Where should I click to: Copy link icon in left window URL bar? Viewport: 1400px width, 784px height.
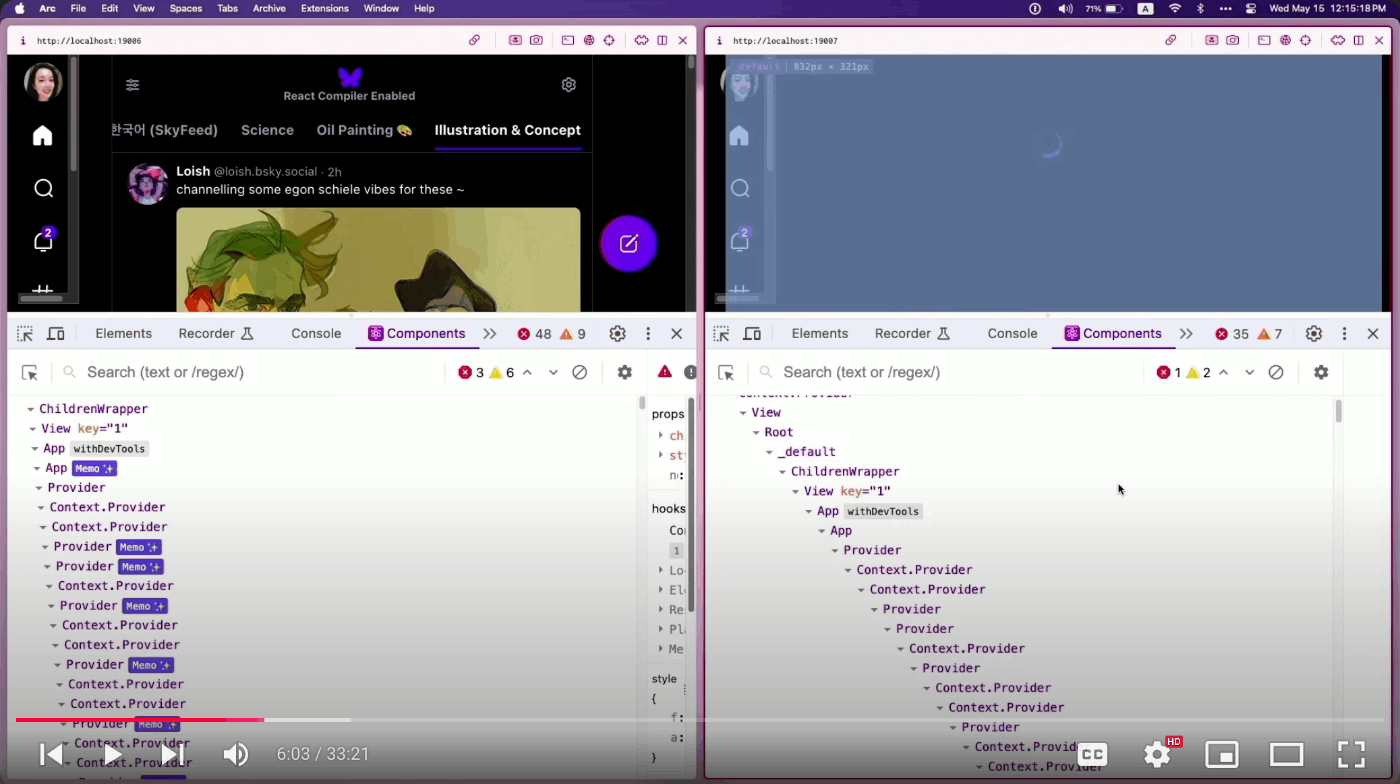click(x=474, y=40)
